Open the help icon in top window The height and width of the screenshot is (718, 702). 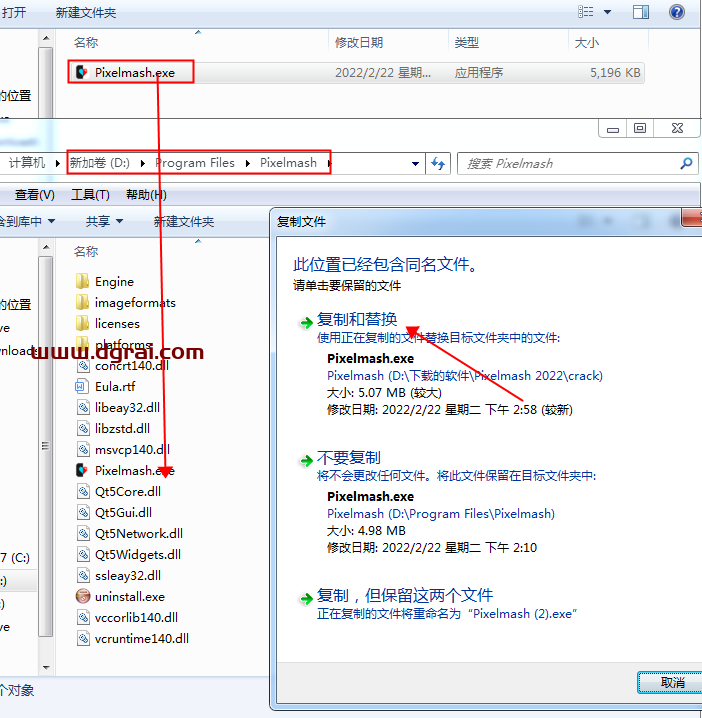676,12
